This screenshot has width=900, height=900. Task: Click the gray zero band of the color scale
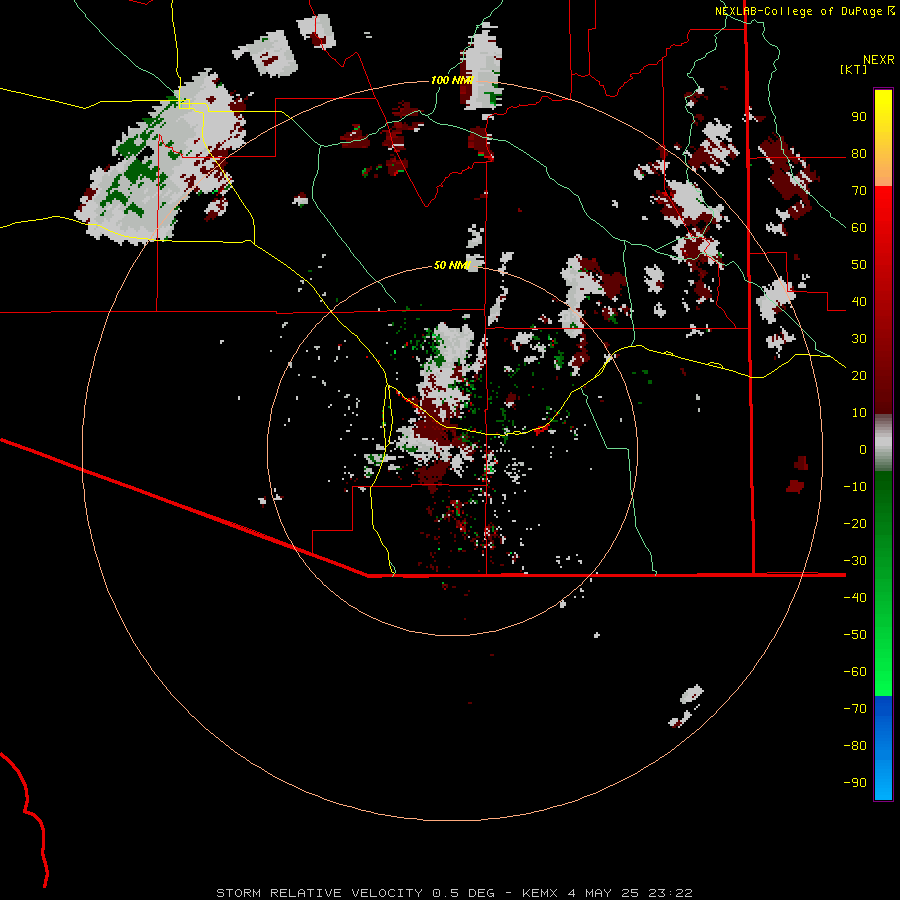pyautogui.click(x=883, y=443)
